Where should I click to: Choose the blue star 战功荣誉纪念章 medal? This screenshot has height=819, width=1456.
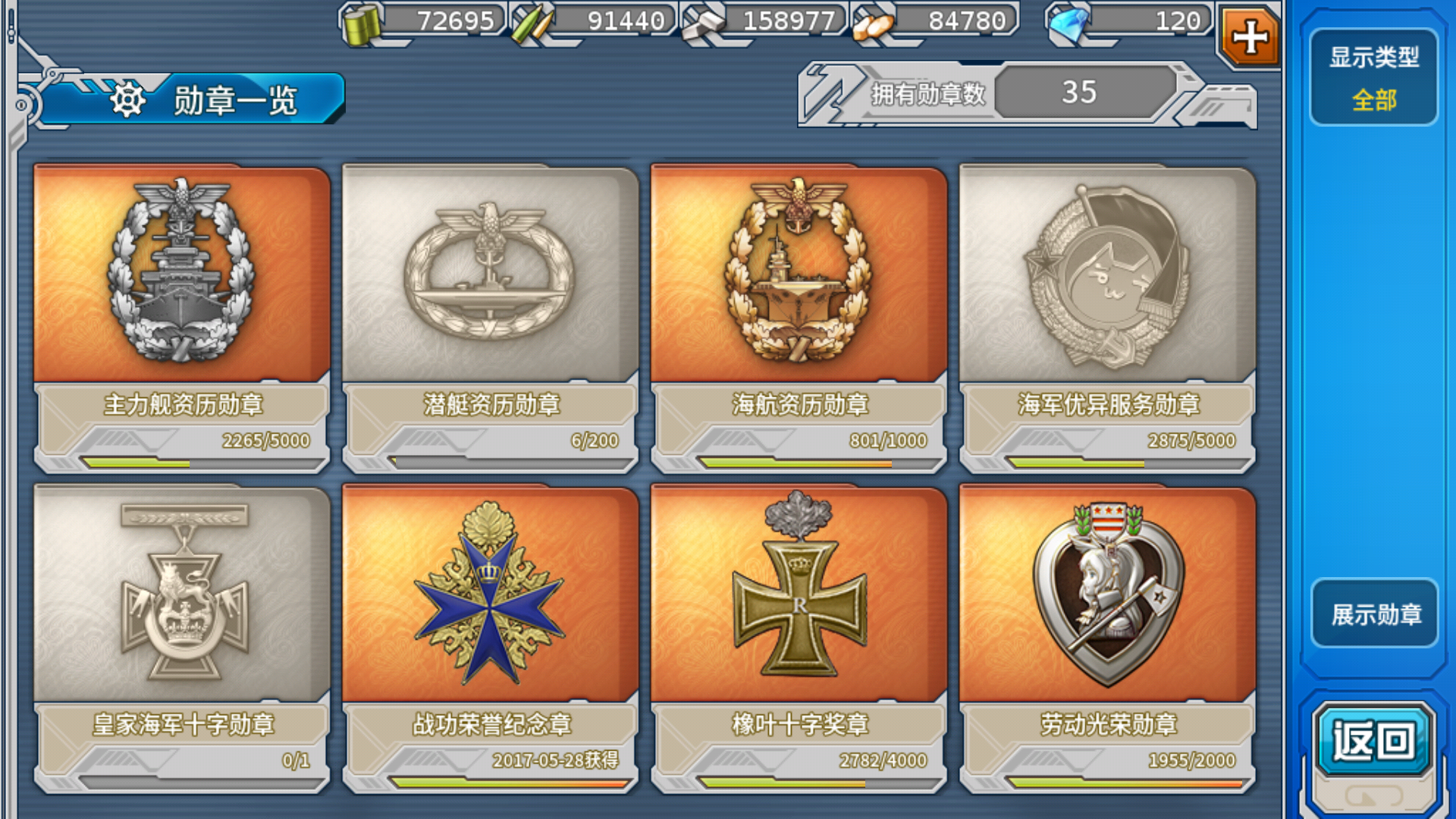[x=491, y=639]
